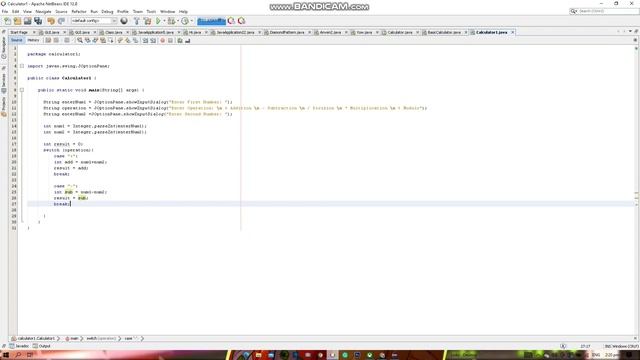
Task: Run the project with green play icon
Action: click(x=158, y=21)
